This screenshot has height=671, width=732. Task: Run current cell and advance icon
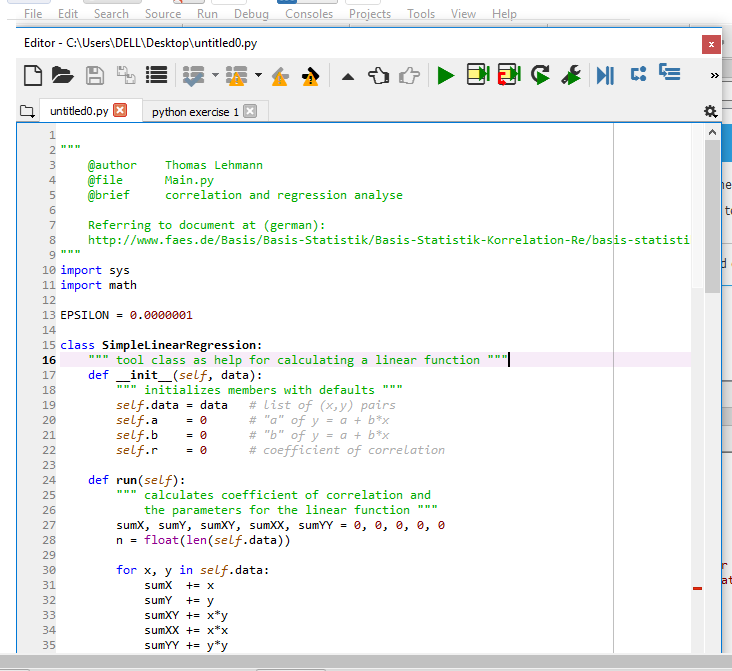tap(509, 74)
